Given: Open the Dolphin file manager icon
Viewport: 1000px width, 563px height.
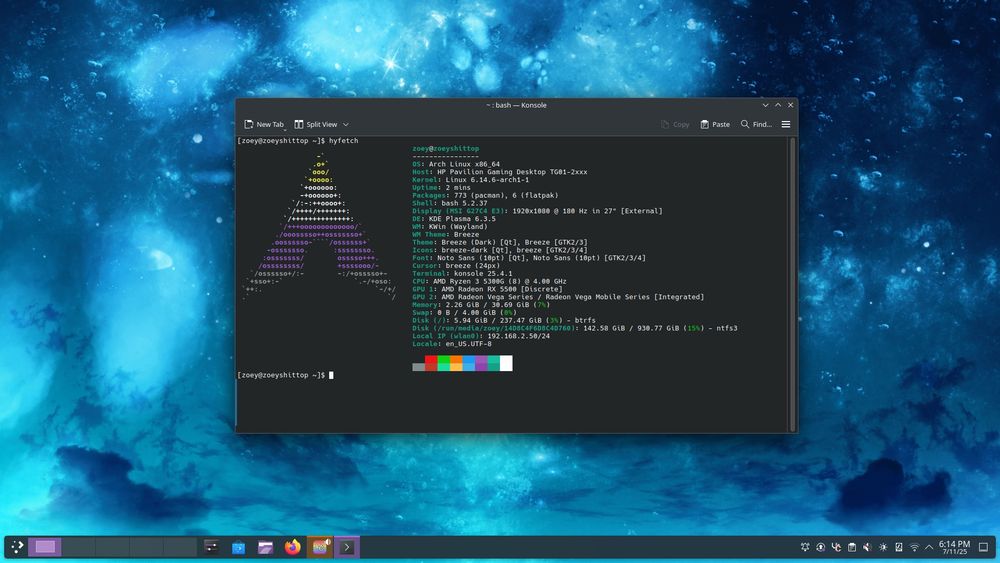Looking at the screenshot, I should [265, 547].
